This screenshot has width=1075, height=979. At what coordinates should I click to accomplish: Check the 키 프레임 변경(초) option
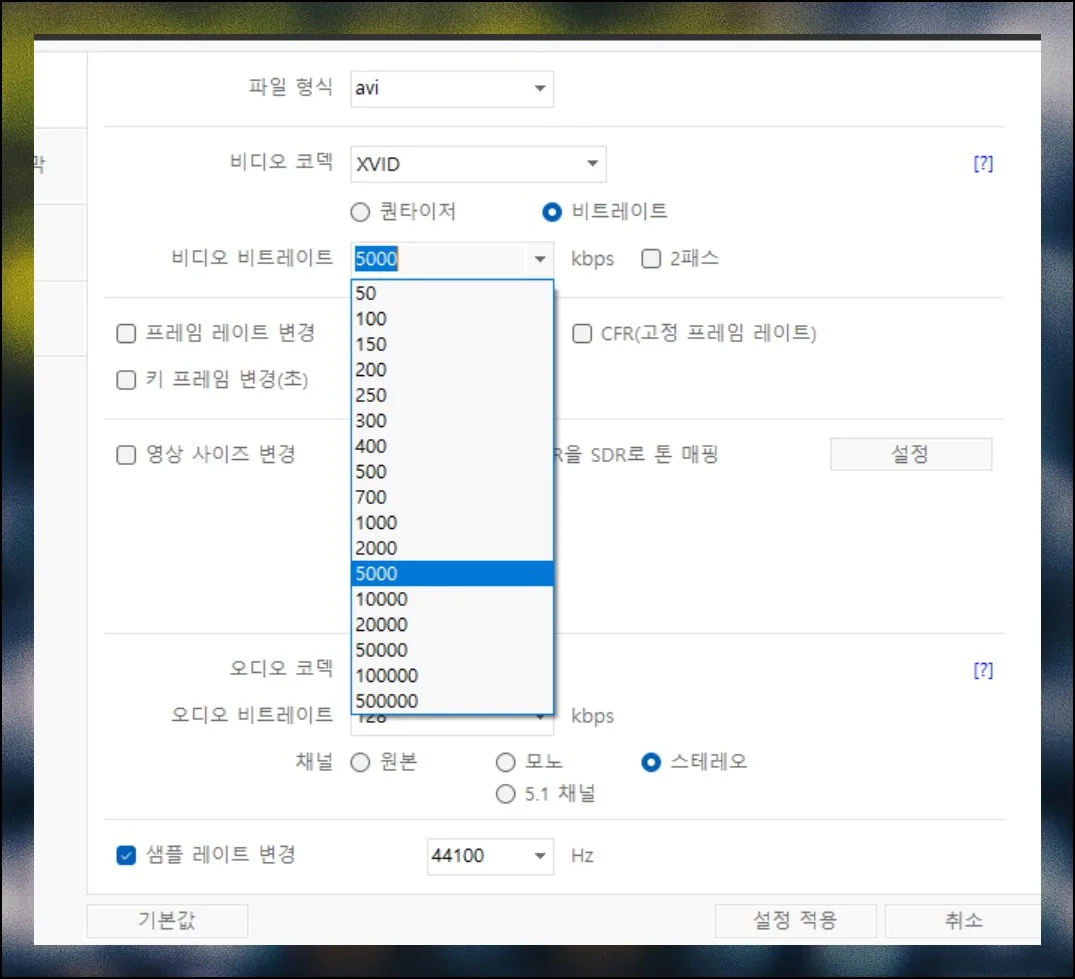[127, 380]
